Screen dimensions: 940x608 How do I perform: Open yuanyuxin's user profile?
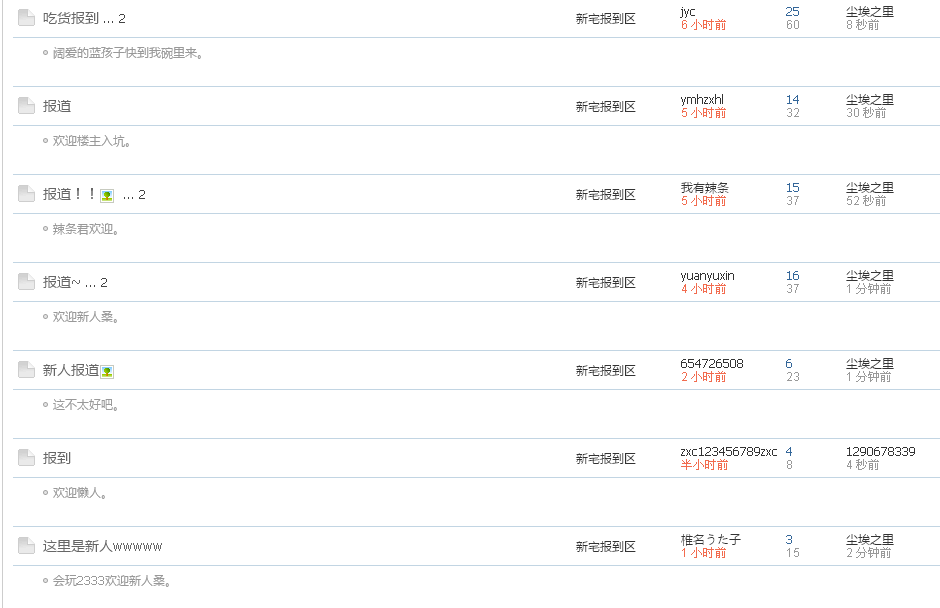707,276
